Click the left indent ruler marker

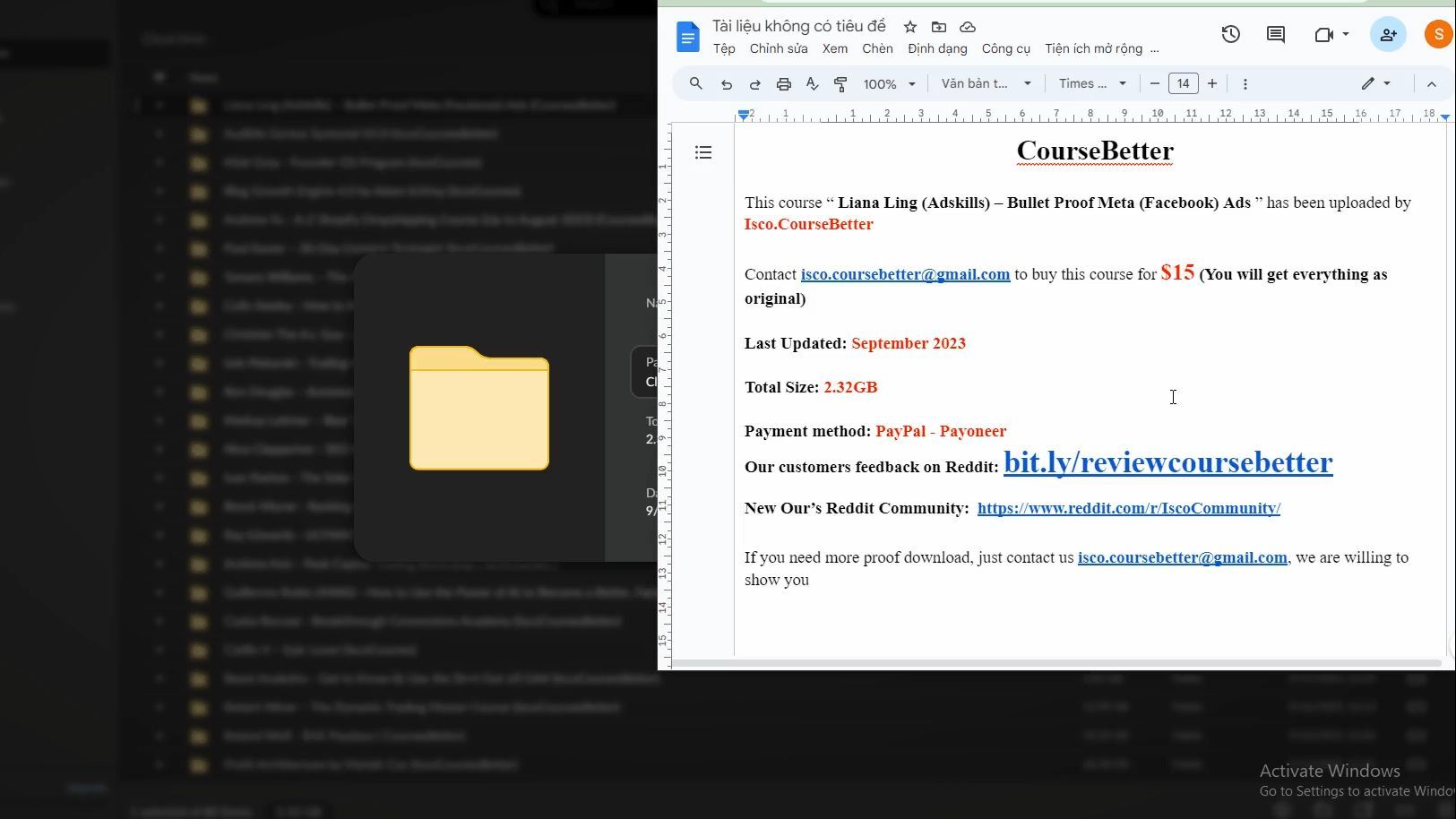743,116
